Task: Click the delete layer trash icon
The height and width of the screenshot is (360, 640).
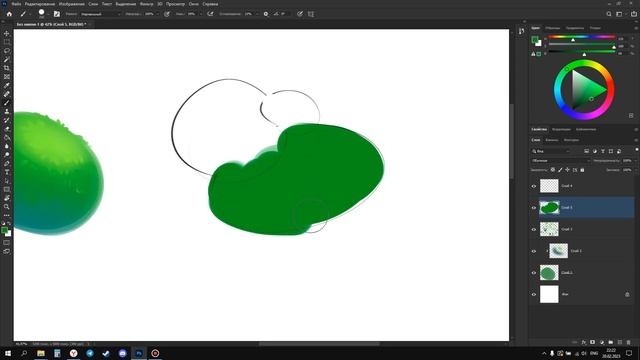Action: pos(629,342)
